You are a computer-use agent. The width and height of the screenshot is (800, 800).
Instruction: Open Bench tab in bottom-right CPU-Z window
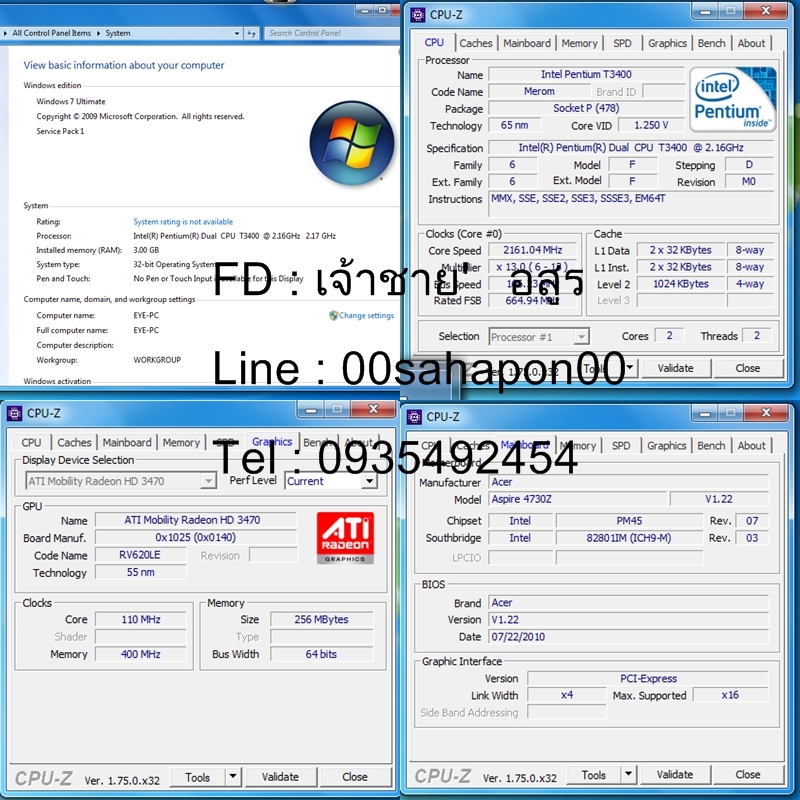711,445
